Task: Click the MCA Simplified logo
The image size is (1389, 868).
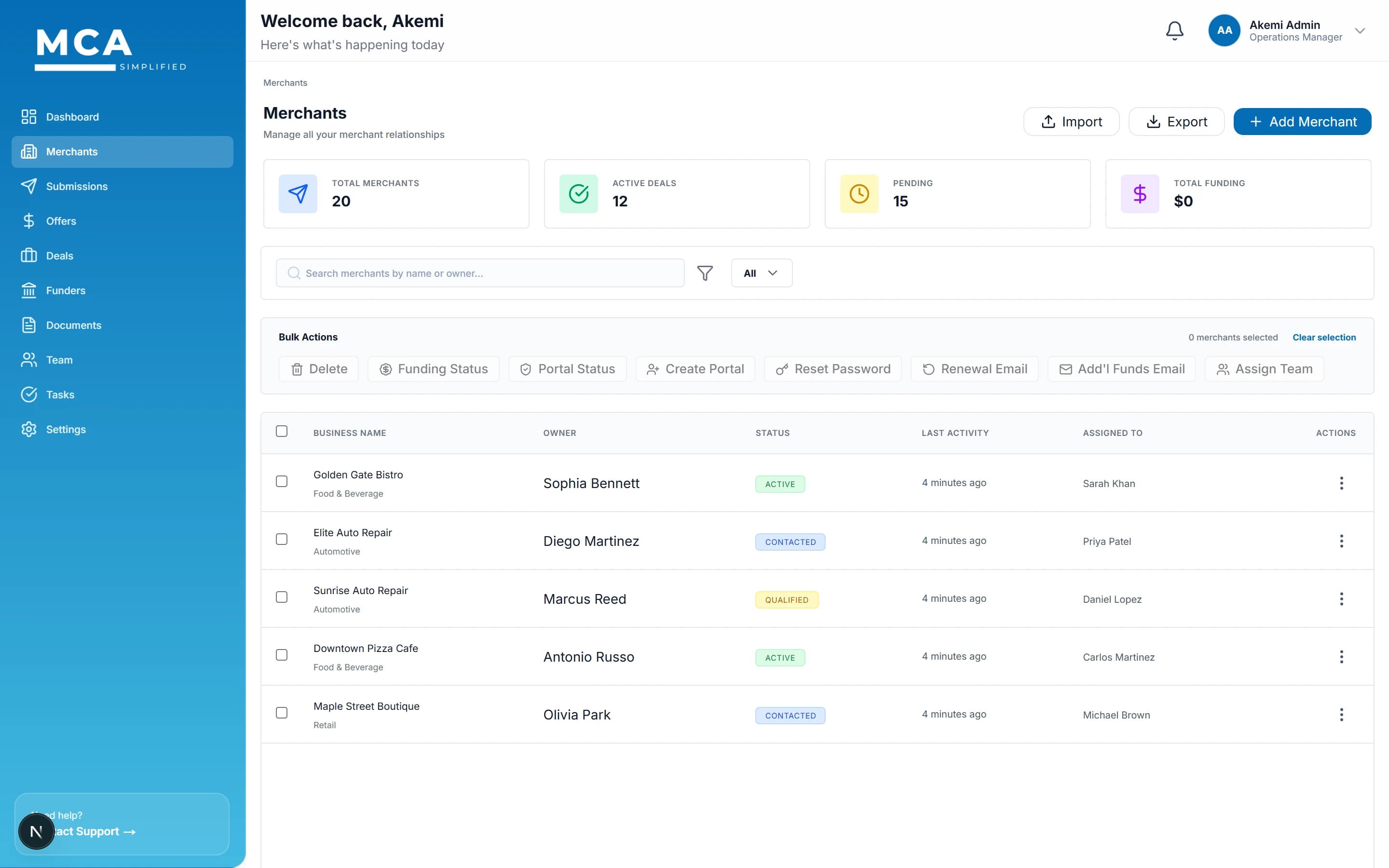Action: [x=111, y=50]
